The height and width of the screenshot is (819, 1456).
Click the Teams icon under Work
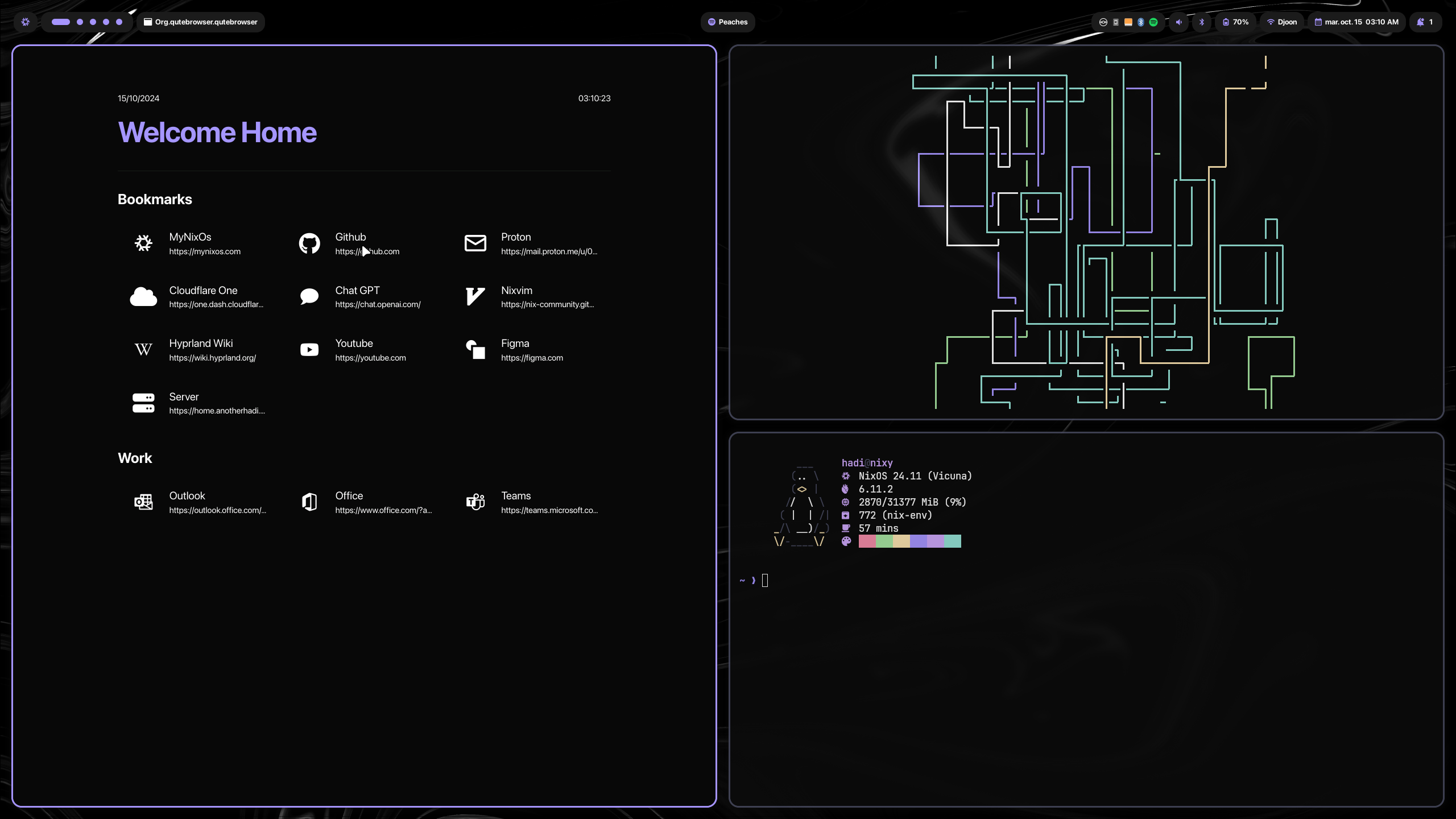475,502
